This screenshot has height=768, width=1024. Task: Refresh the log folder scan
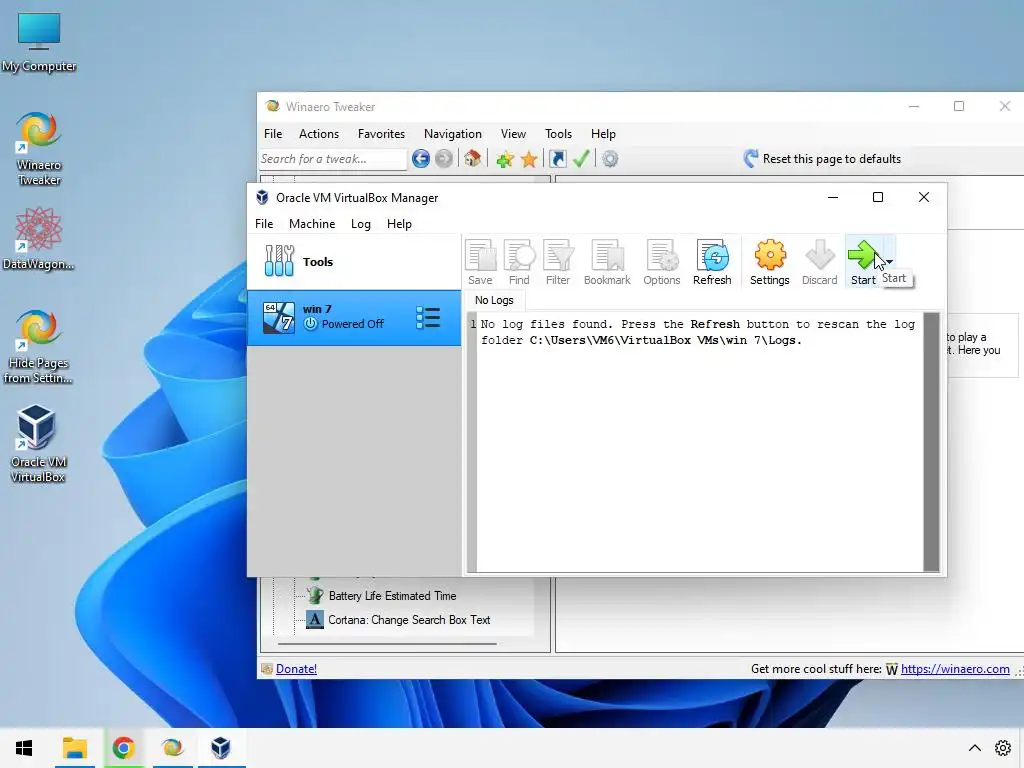pyautogui.click(x=712, y=262)
